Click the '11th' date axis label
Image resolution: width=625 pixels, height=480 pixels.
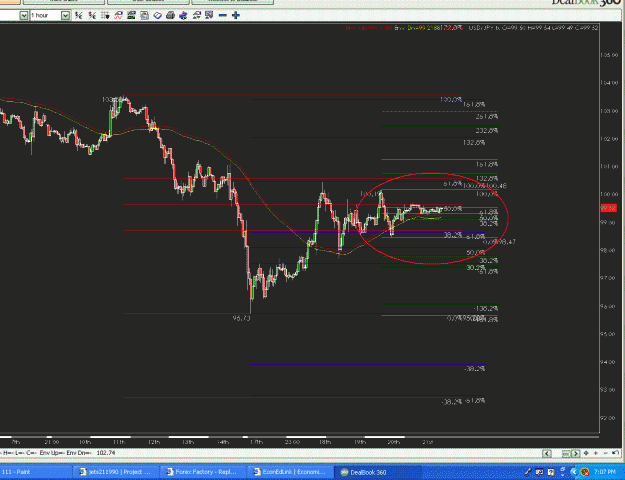point(119,442)
